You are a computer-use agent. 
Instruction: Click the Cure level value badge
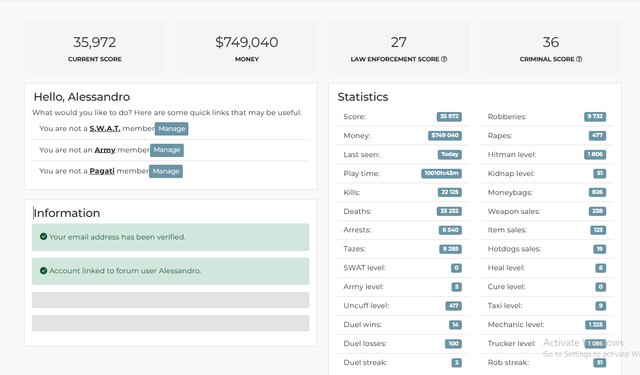(600, 287)
